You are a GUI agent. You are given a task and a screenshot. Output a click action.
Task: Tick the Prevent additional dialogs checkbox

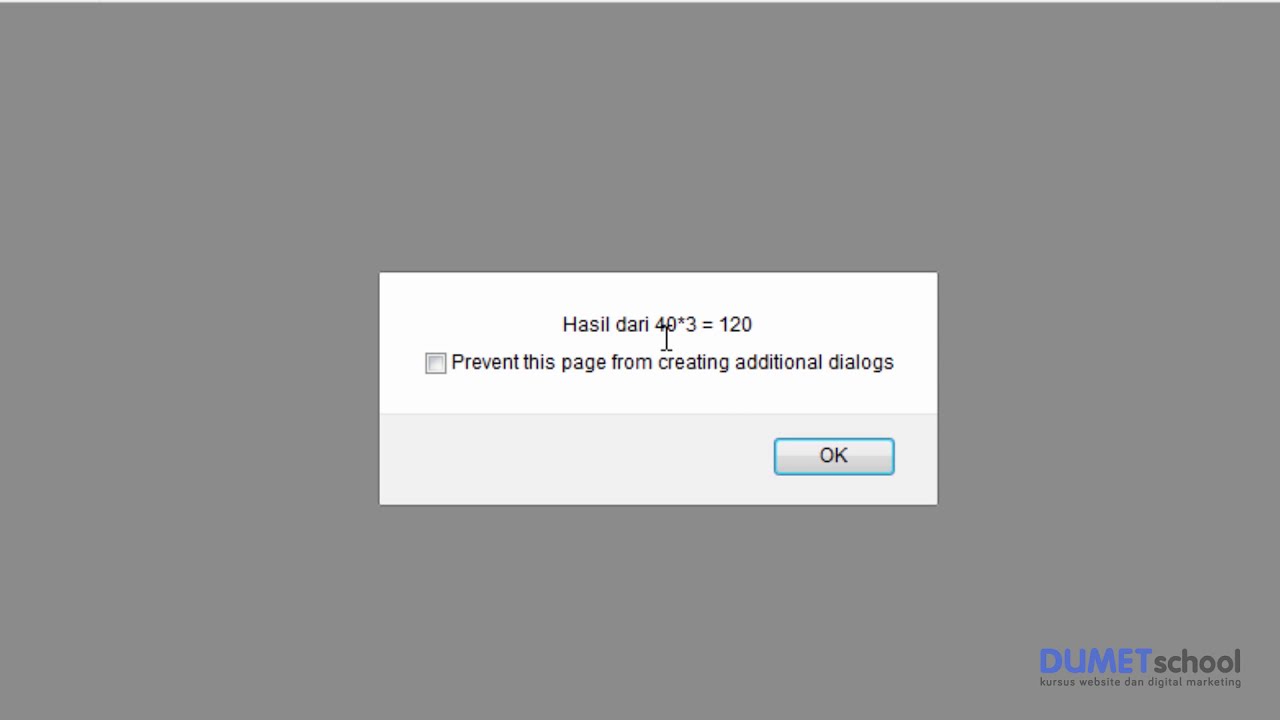pyautogui.click(x=435, y=363)
